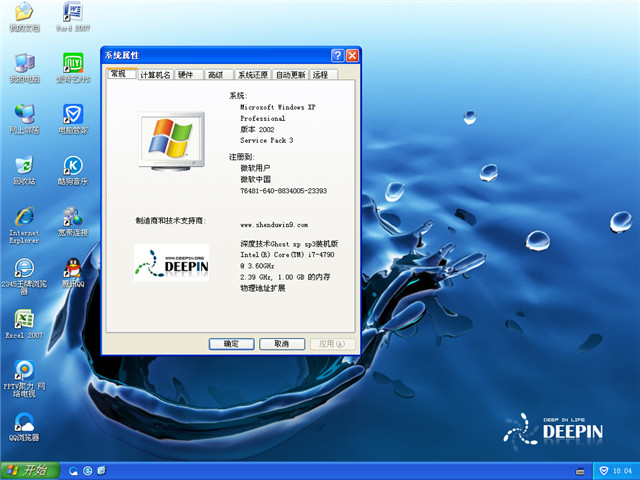Switch to the 计算机名 tab
Screen dimensions: 640x480
155,75
